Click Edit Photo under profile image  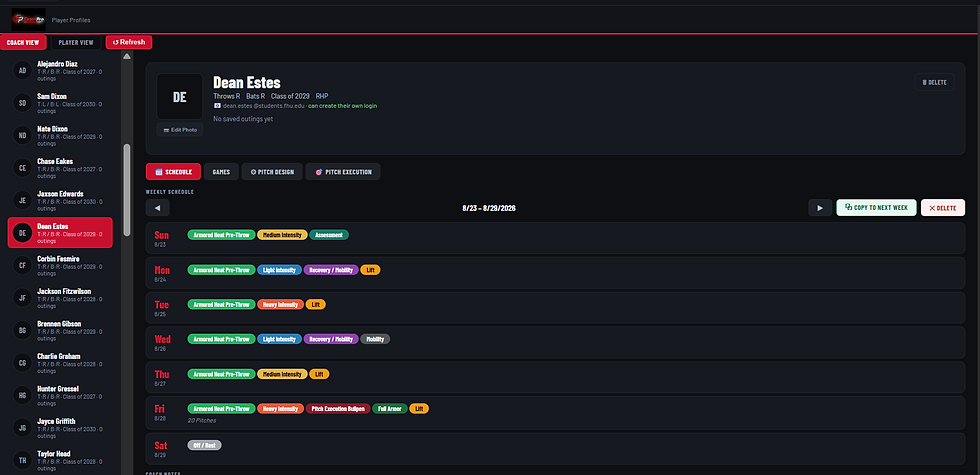(179, 130)
